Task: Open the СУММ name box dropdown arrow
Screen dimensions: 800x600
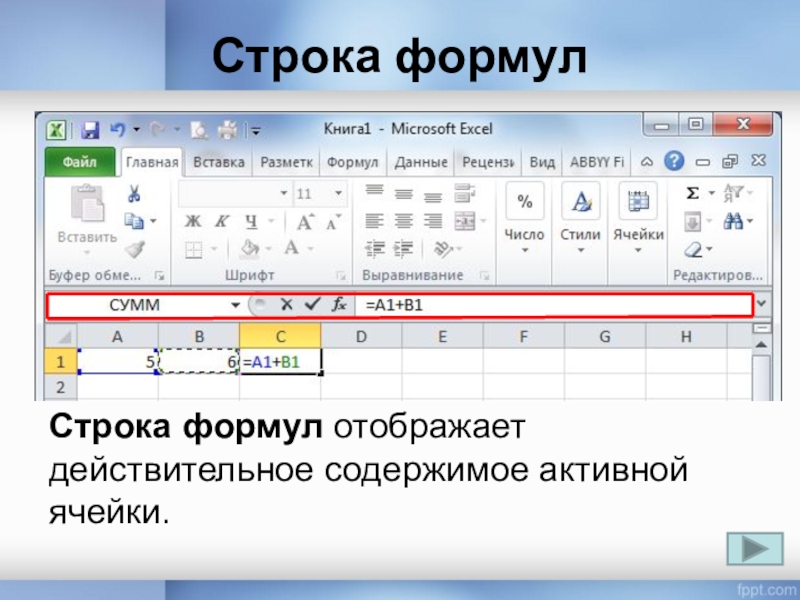Action: pyautogui.click(x=235, y=305)
